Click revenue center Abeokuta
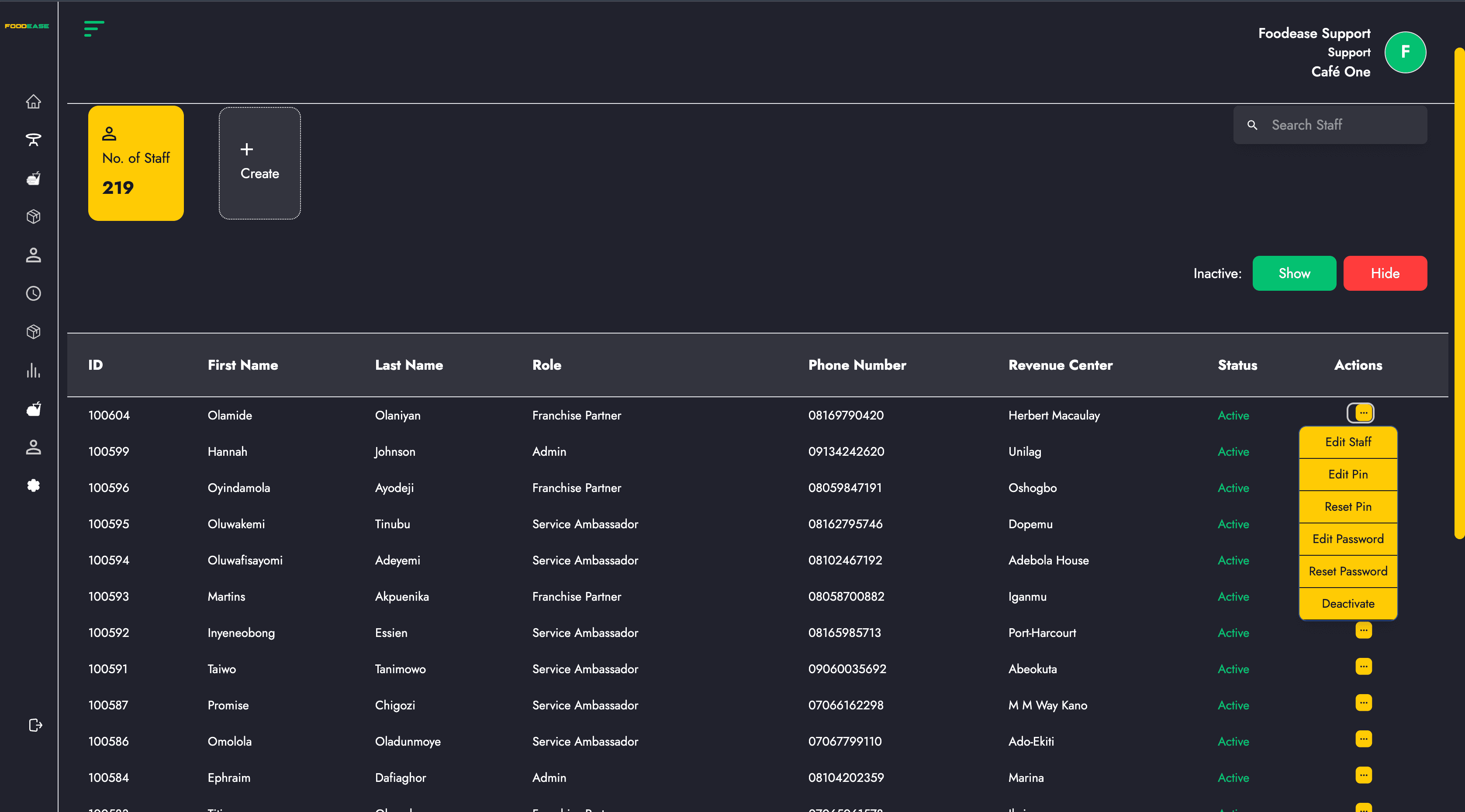 coord(1033,669)
